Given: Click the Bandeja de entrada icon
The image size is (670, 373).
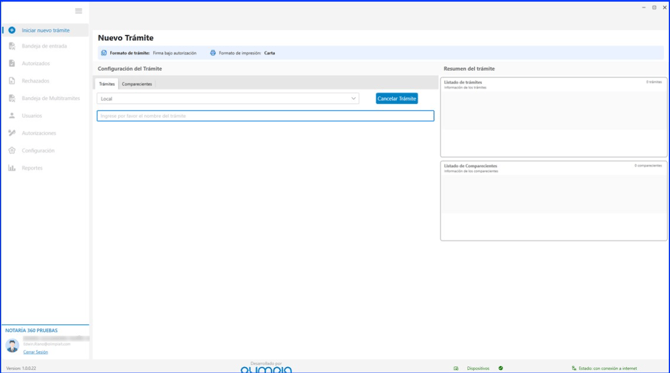Looking at the screenshot, I should pos(12,46).
